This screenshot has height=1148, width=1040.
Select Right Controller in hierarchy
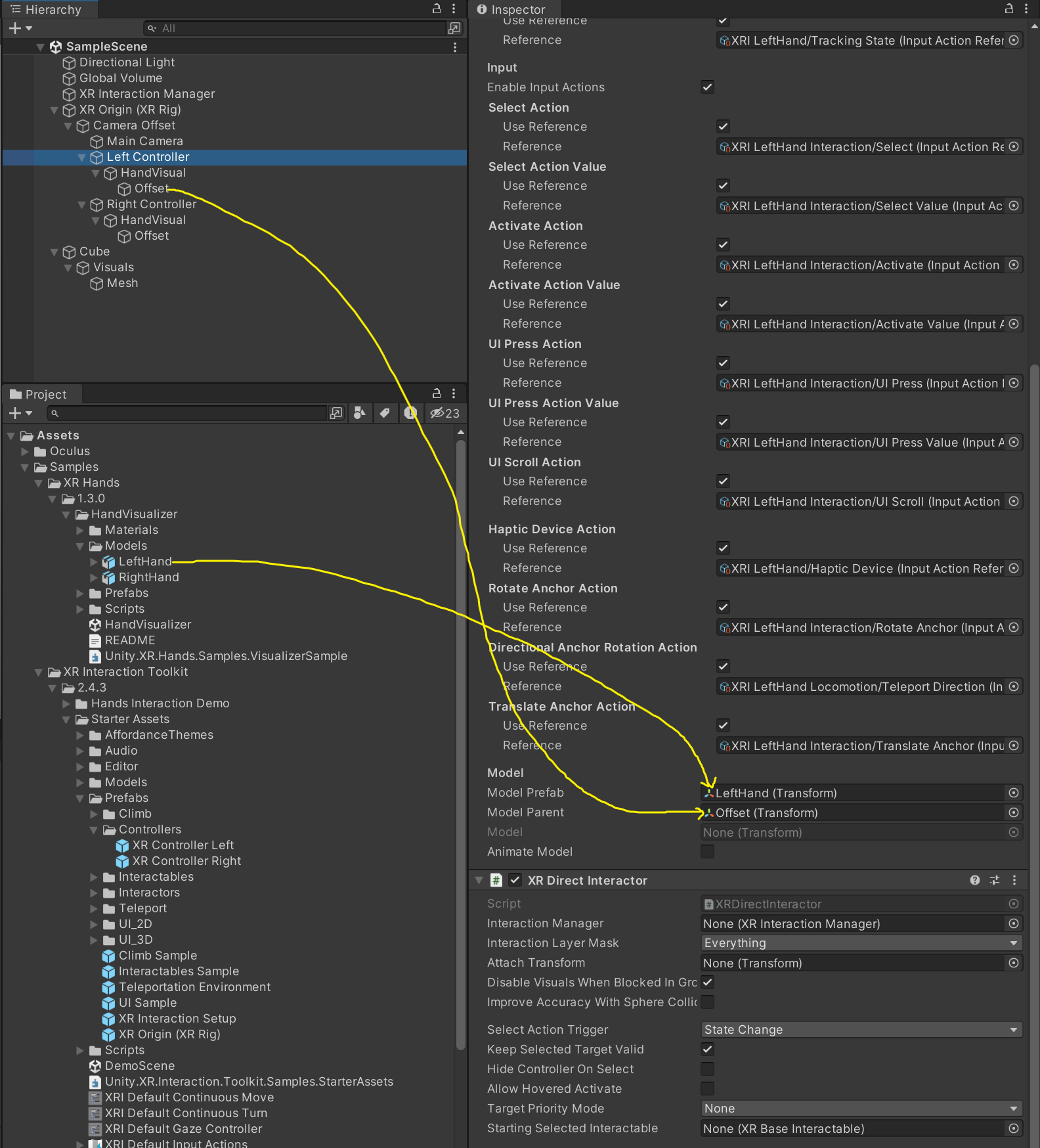pyautogui.click(x=152, y=204)
